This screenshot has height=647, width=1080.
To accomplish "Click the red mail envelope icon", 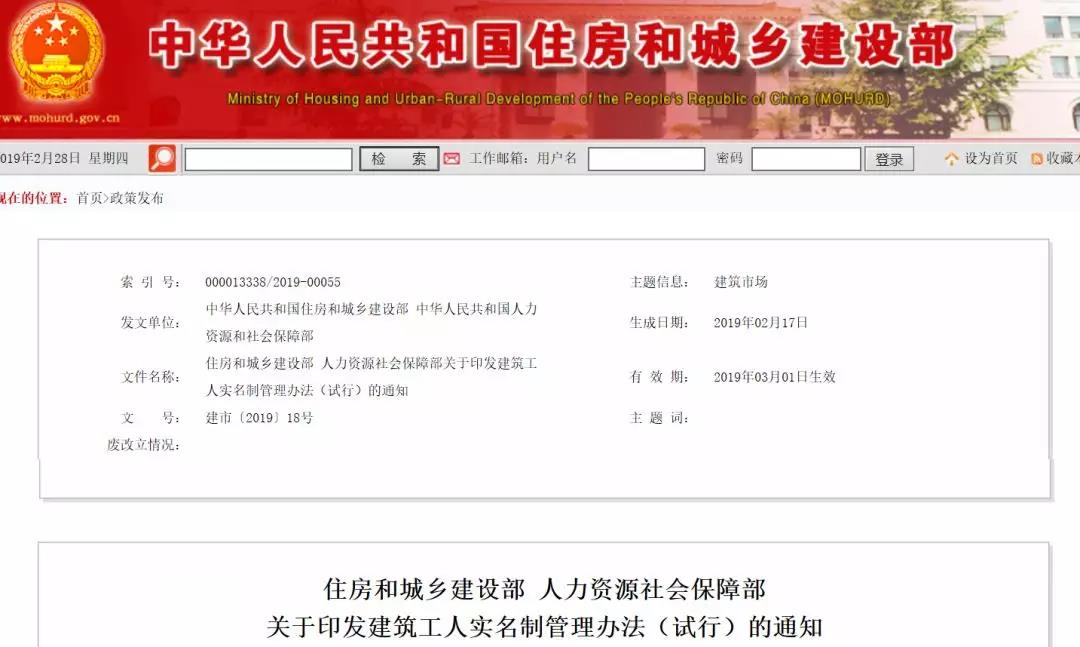I will (x=452, y=158).
